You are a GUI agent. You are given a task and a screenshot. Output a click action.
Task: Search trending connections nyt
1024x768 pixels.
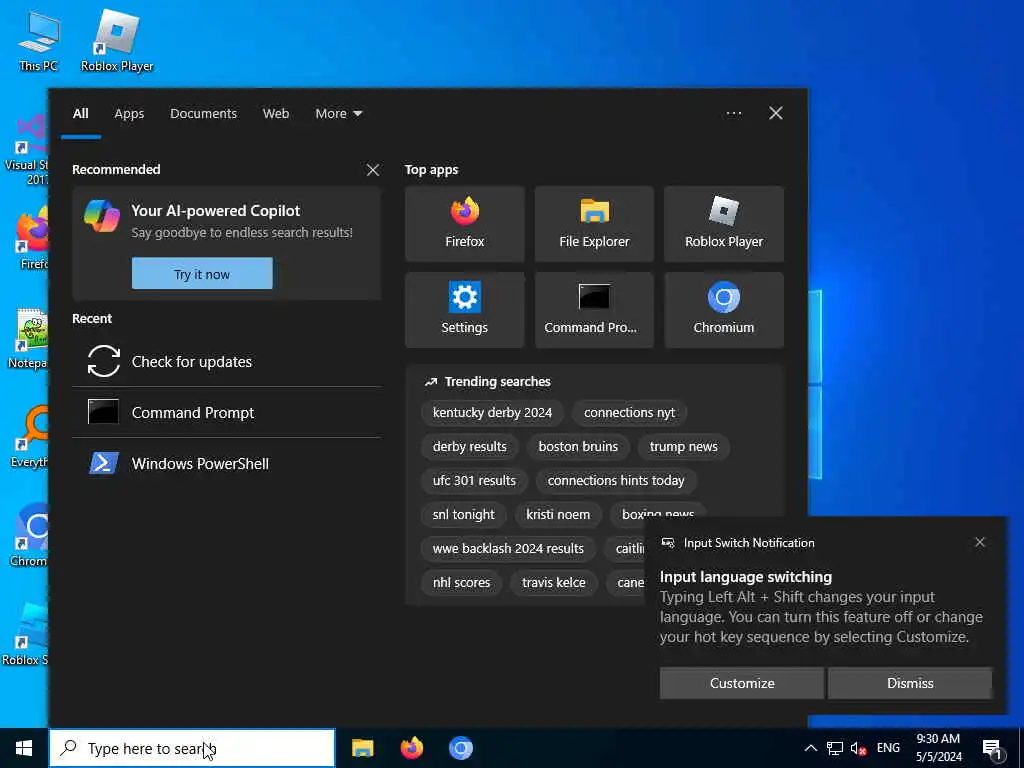click(x=630, y=413)
